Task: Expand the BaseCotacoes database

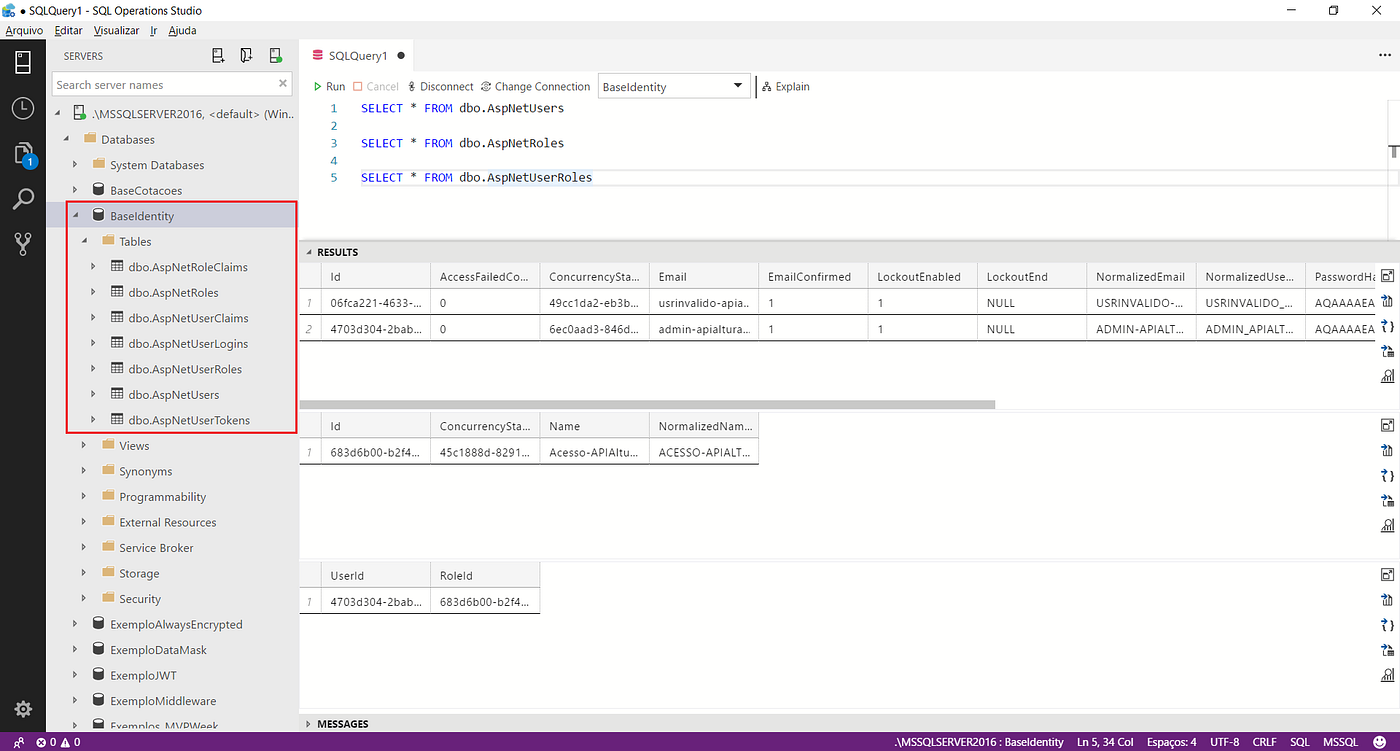Action: click(75, 191)
